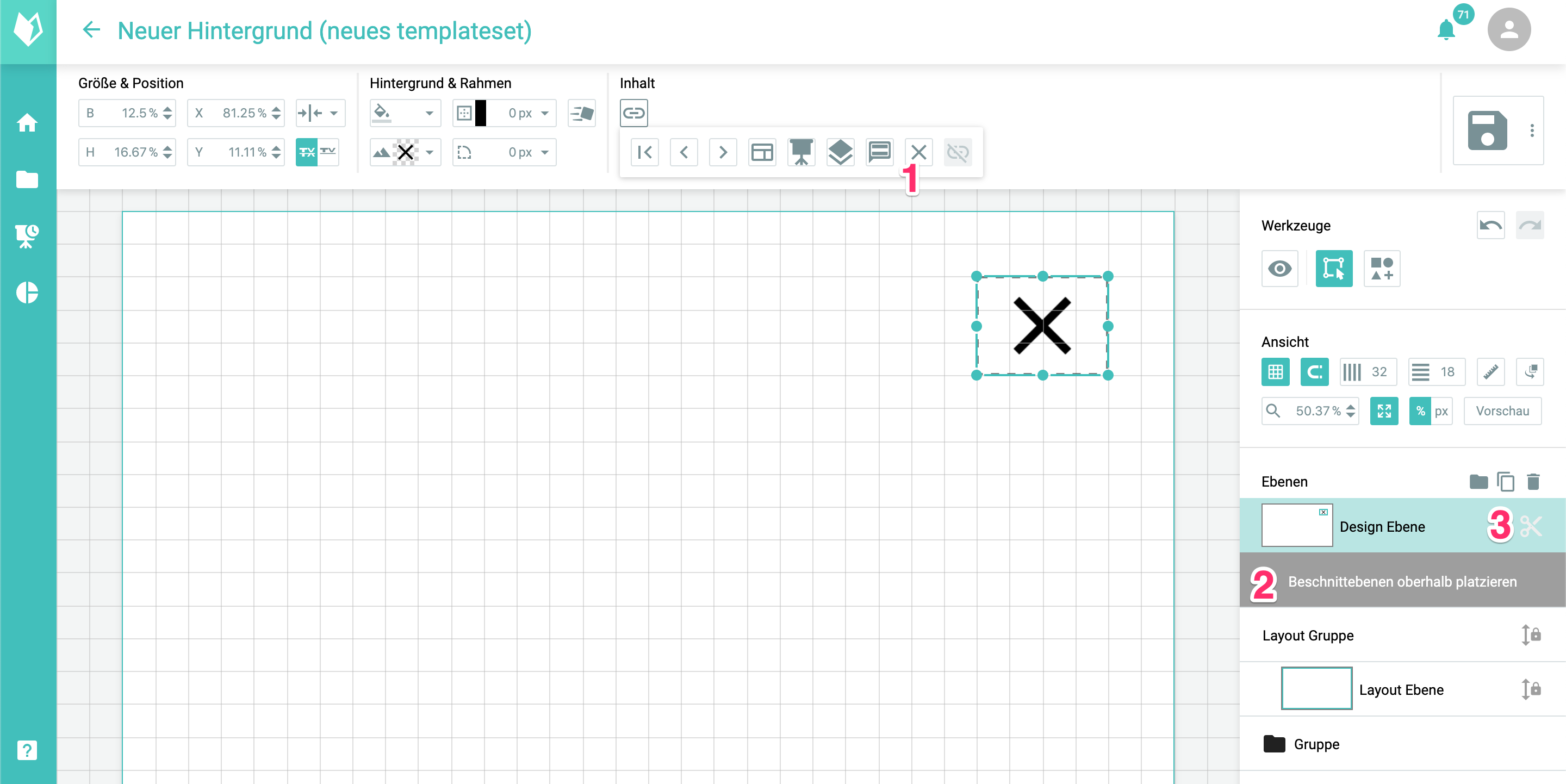Toggle the snap magnet button
Screen dimensions: 1566x784
pos(1314,372)
